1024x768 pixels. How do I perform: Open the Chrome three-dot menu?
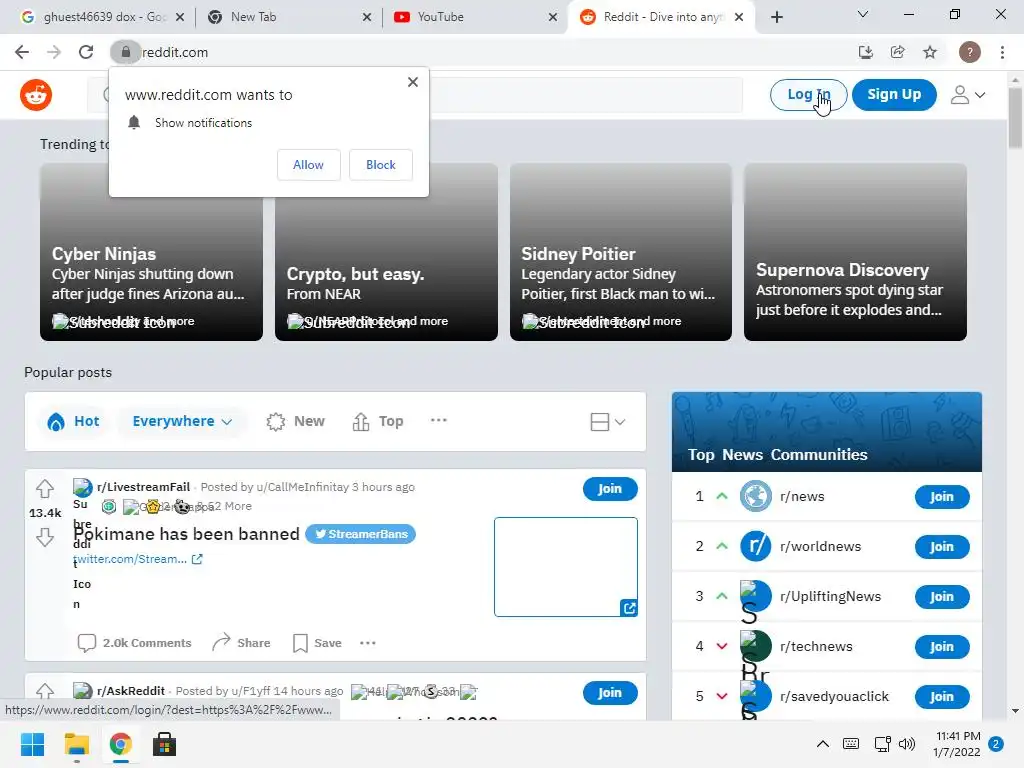click(1002, 52)
